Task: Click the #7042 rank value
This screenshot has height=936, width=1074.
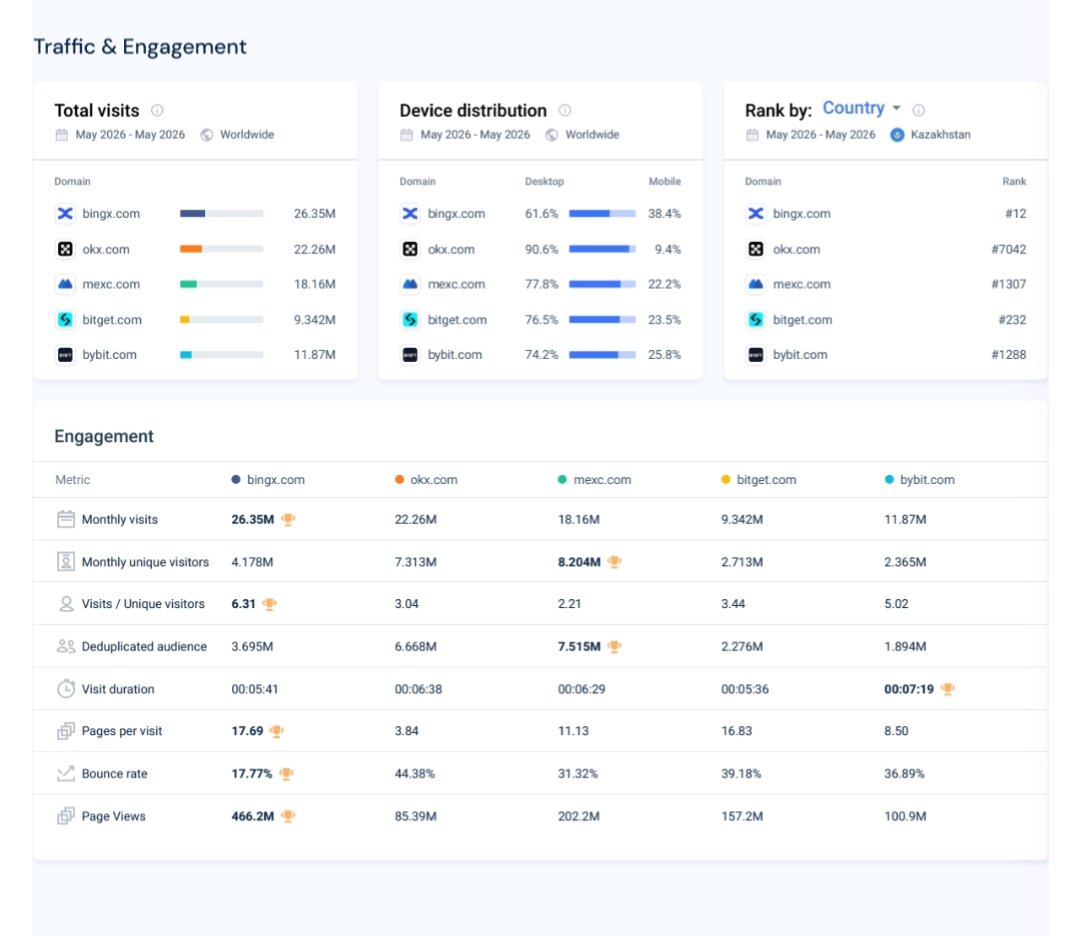Action: (1009, 249)
